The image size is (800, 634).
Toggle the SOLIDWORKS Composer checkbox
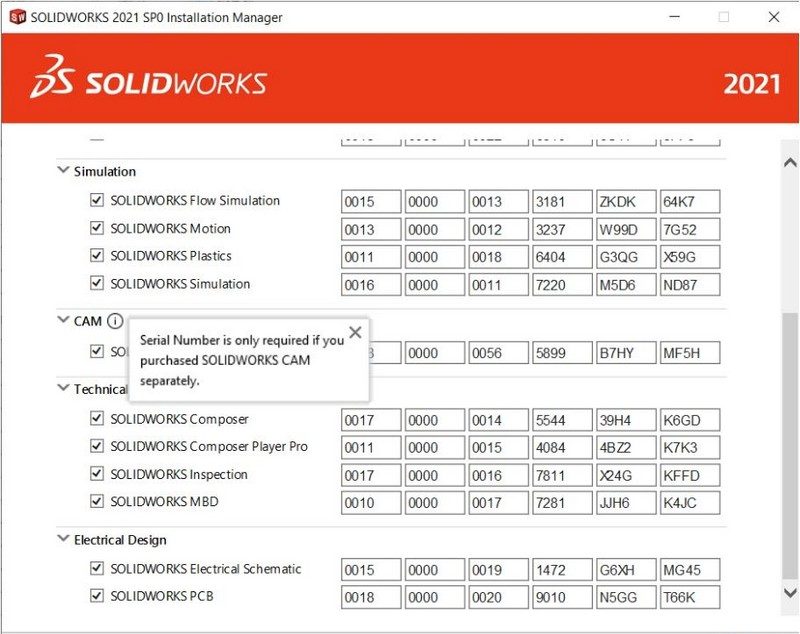97,418
